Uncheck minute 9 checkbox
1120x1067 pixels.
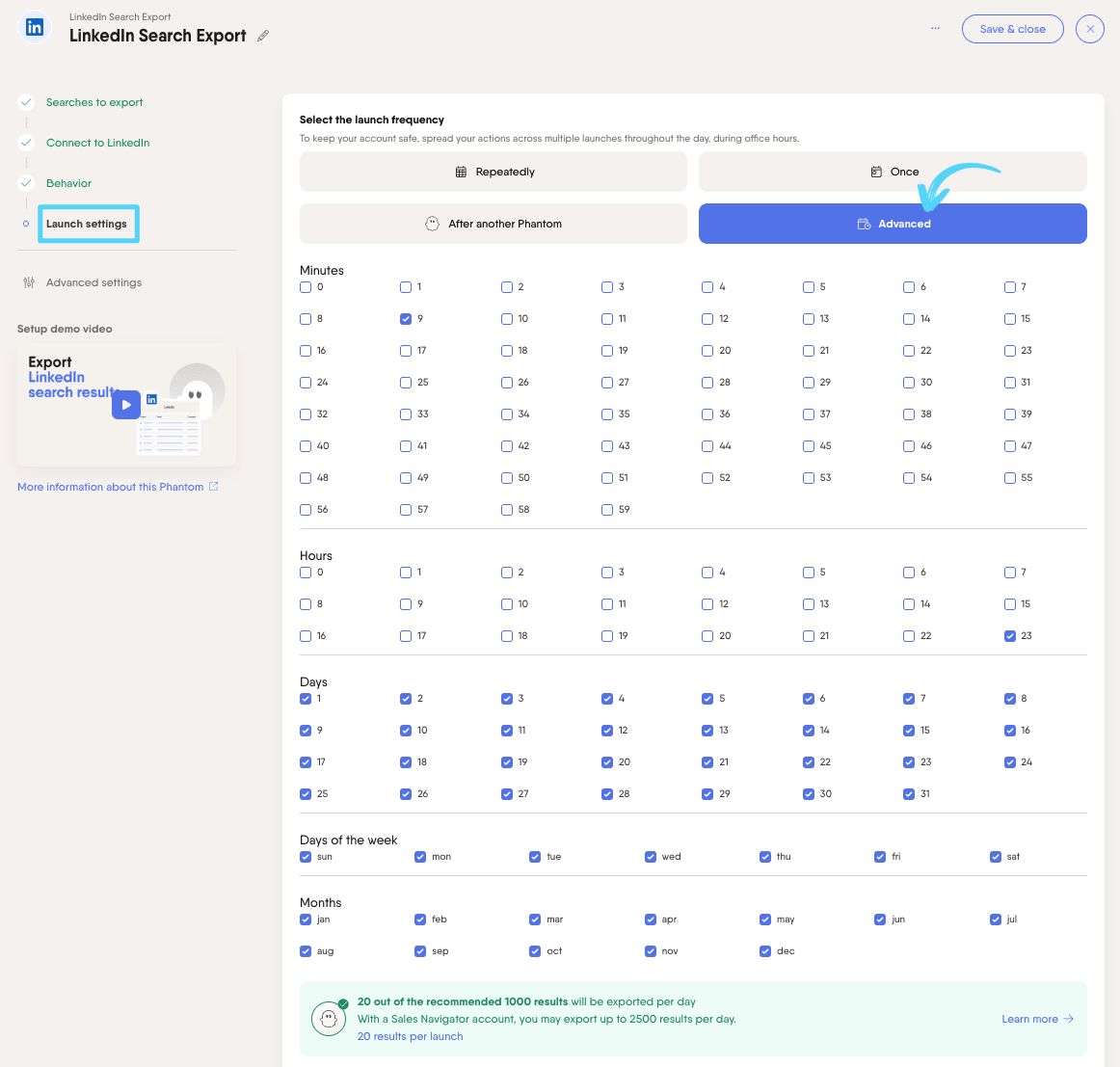[406, 319]
